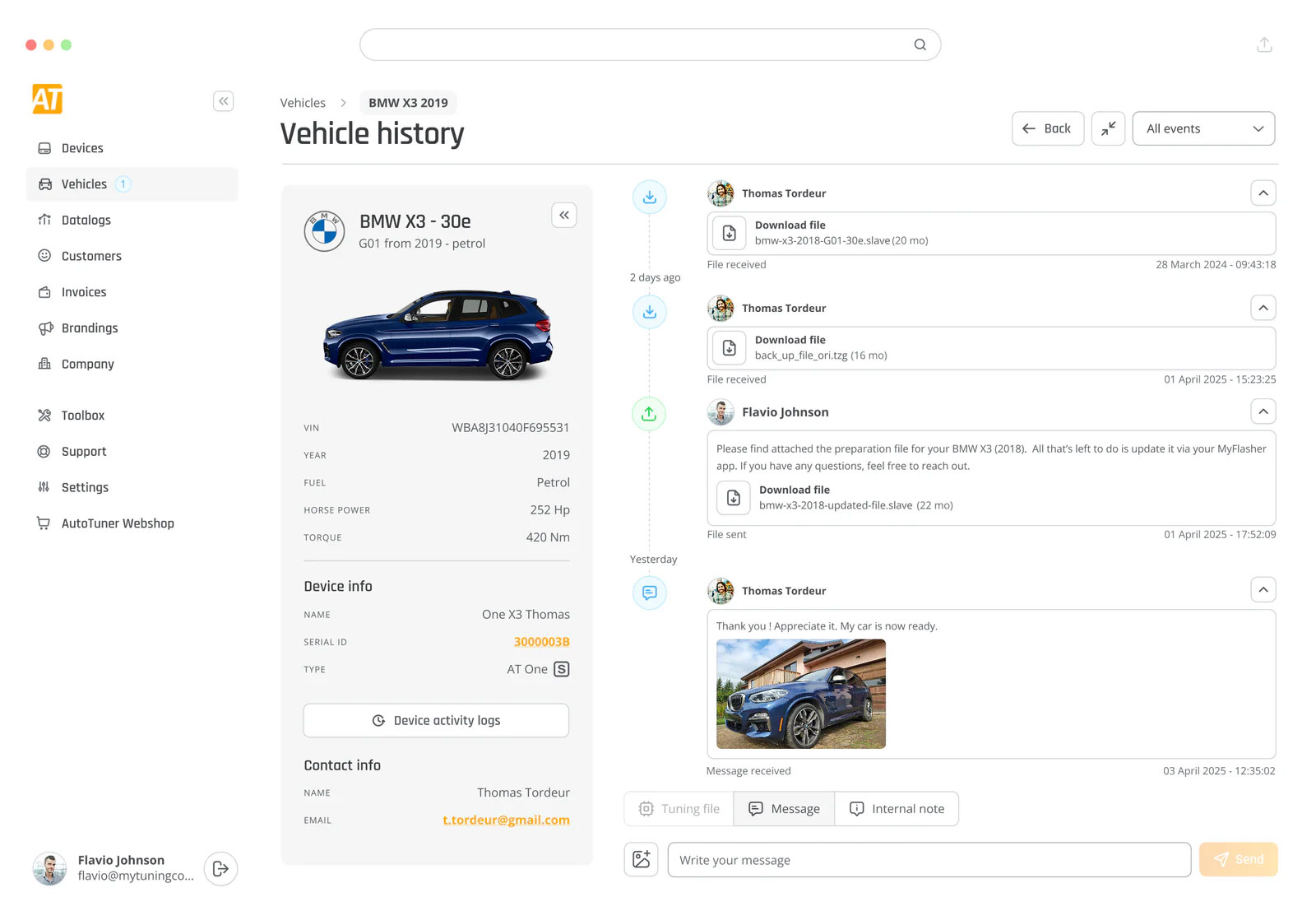Click the logout icon next to Flavio Johnson
Viewport: 1316px width, 911px height.
click(220, 869)
